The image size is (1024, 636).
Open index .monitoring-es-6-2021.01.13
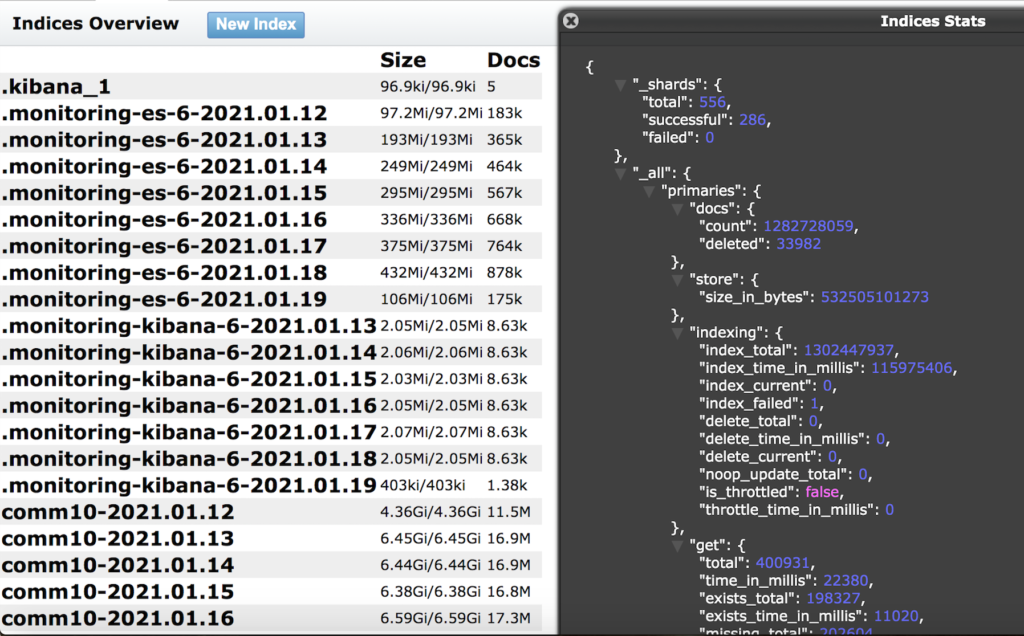click(164, 140)
